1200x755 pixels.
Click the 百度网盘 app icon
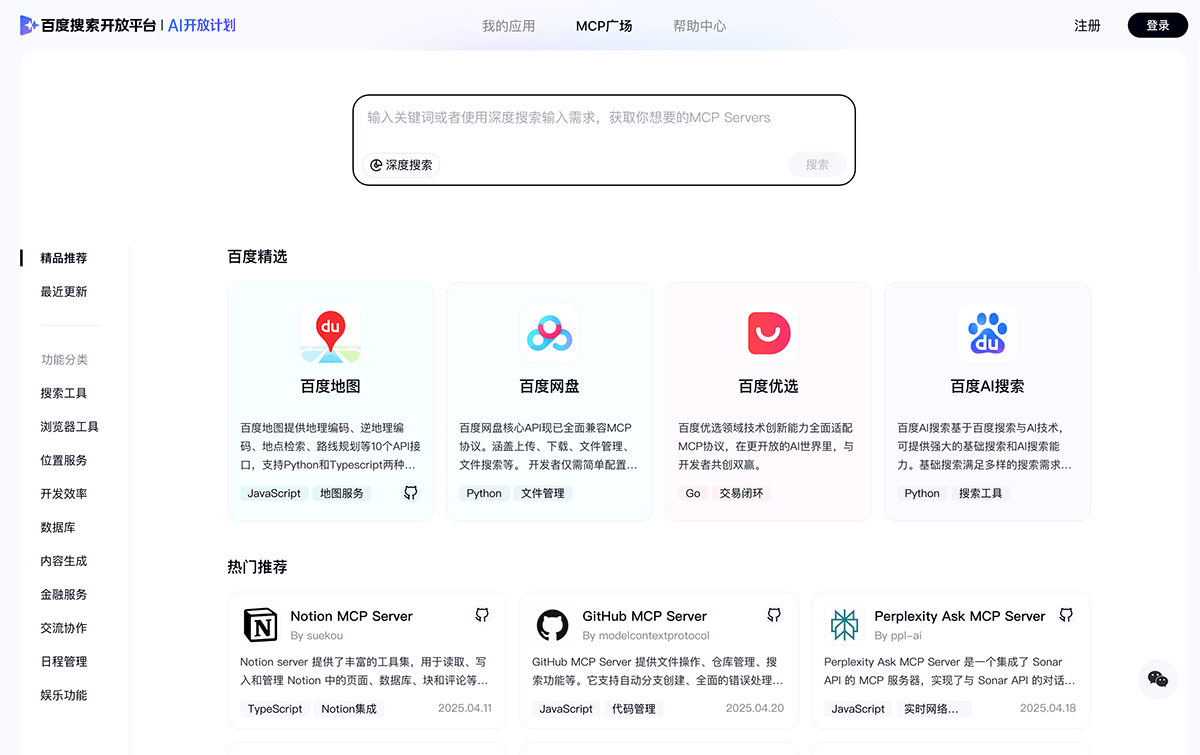click(549, 333)
